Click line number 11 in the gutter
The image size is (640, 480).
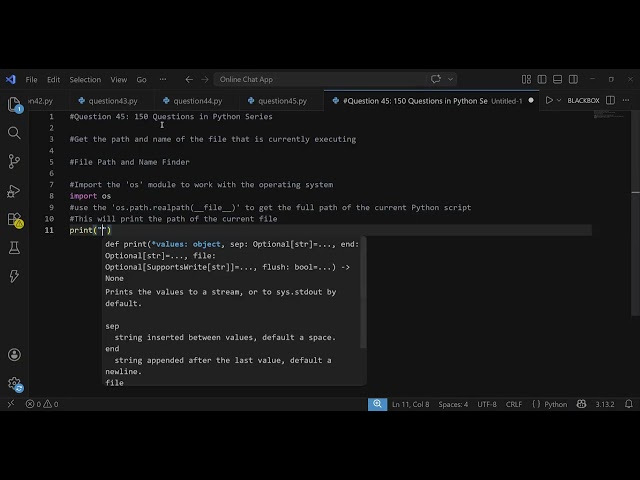[x=49, y=230]
